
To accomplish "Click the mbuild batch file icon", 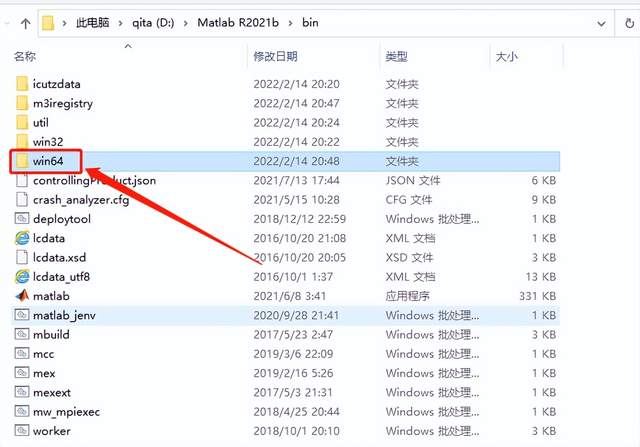I will tap(22, 334).
